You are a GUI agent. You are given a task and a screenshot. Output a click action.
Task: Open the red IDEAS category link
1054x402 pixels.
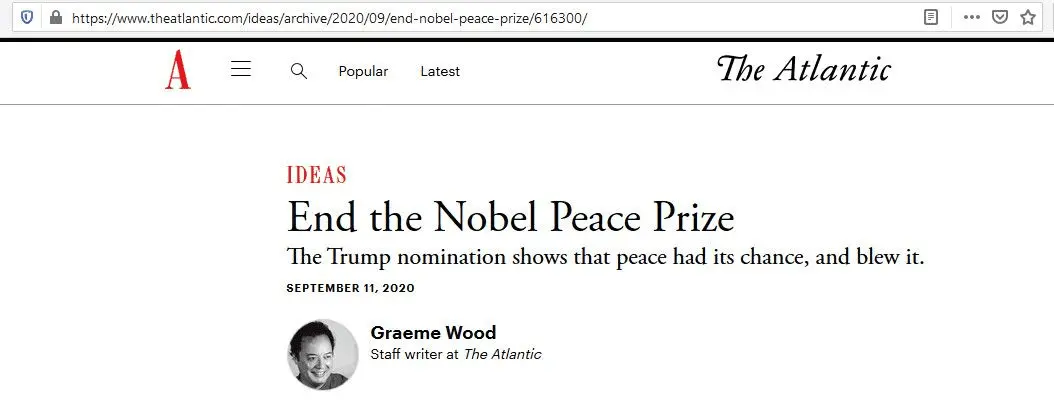316,176
